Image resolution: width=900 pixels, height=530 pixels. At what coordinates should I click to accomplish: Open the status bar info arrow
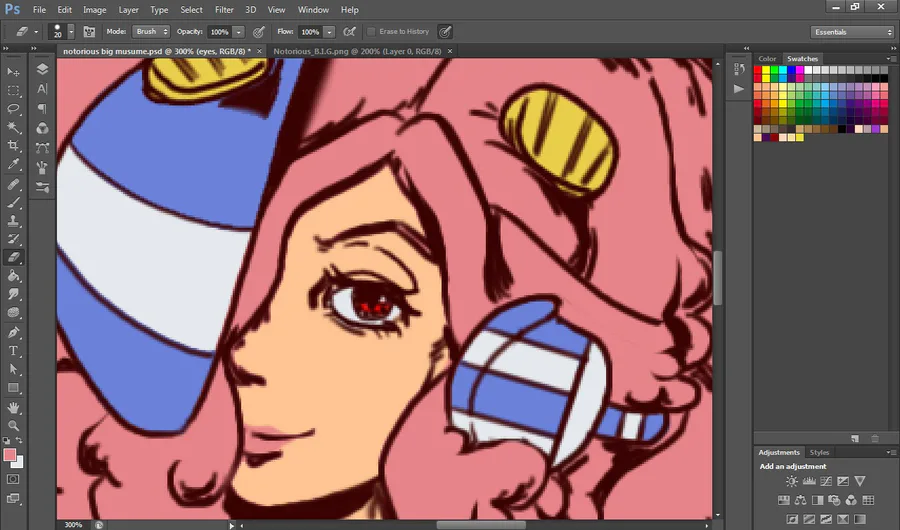click(x=231, y=525)
